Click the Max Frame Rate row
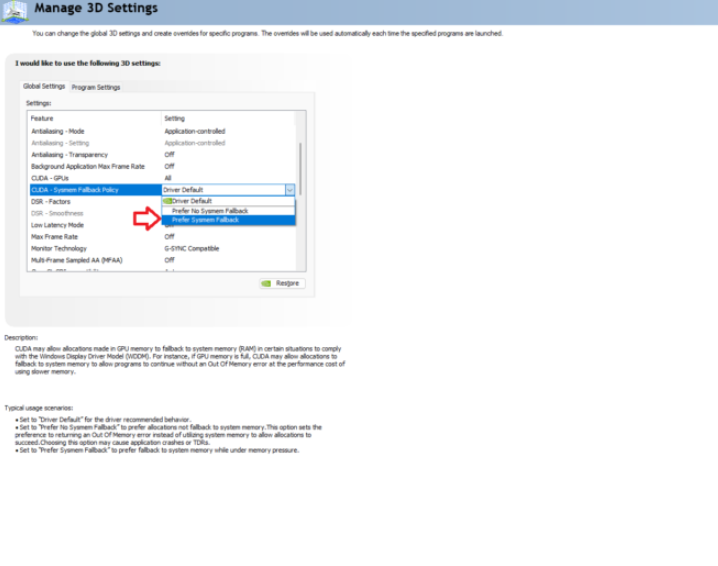The image size is (718, 566). click(x=54, y=237)
